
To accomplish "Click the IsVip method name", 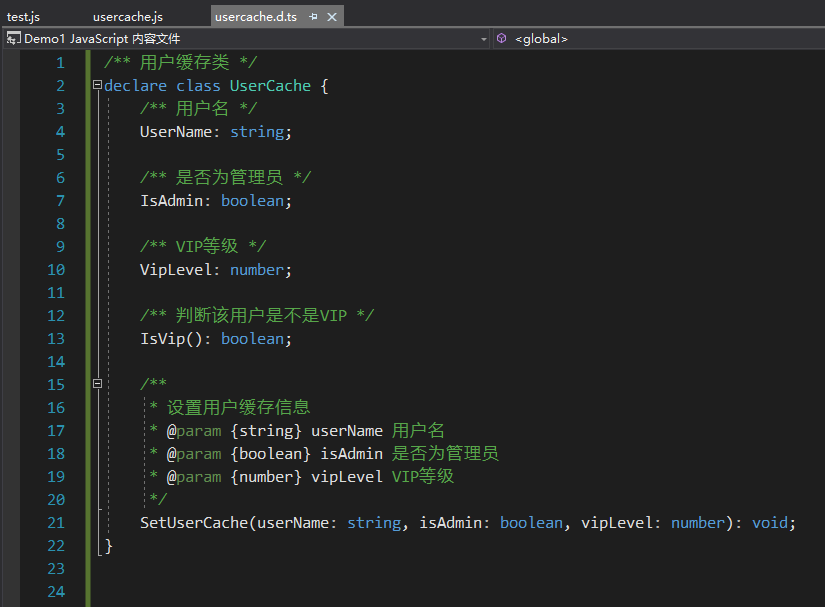I will click(162, 338).
